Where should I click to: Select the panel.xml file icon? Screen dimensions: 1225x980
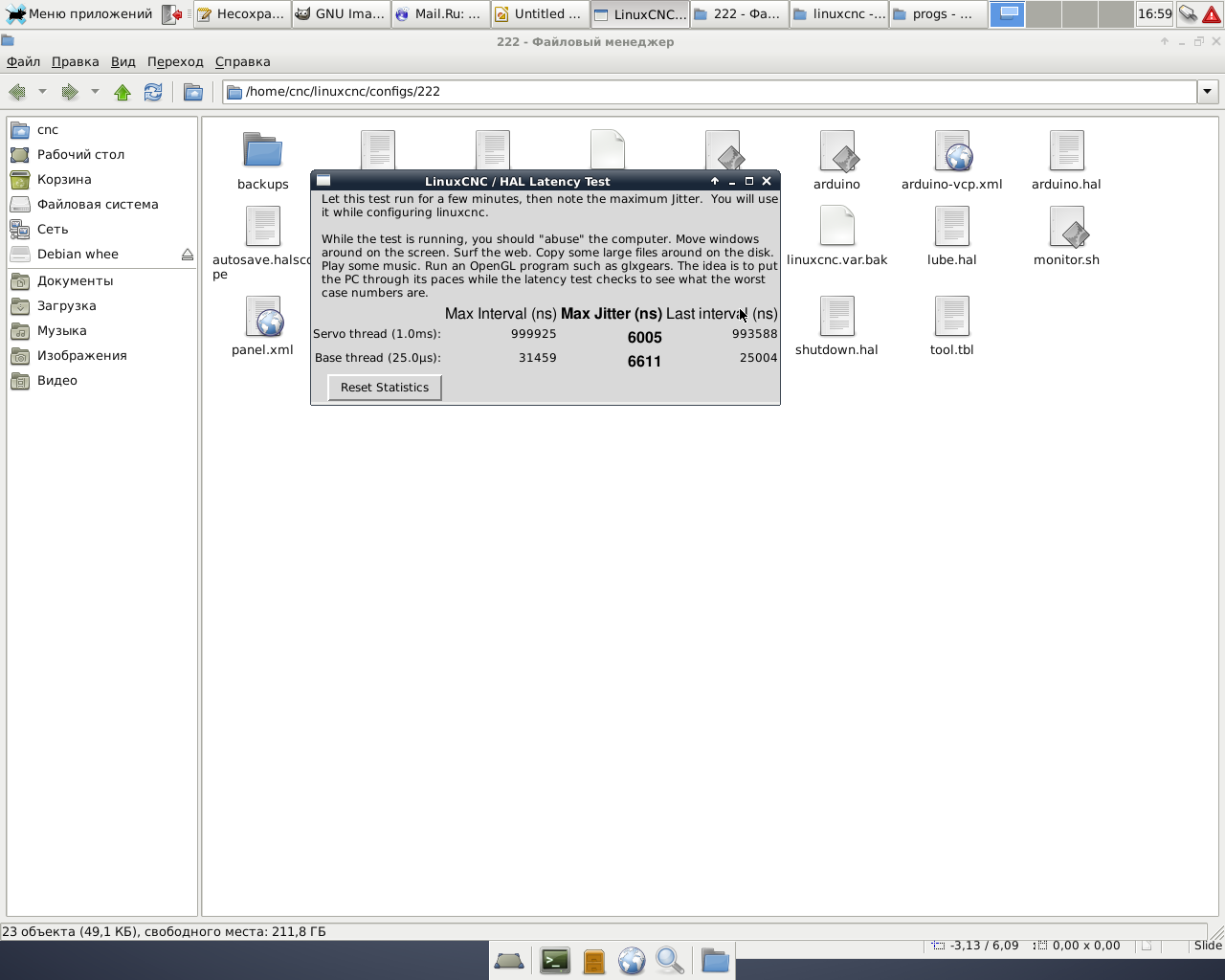[x=263, y=317]
